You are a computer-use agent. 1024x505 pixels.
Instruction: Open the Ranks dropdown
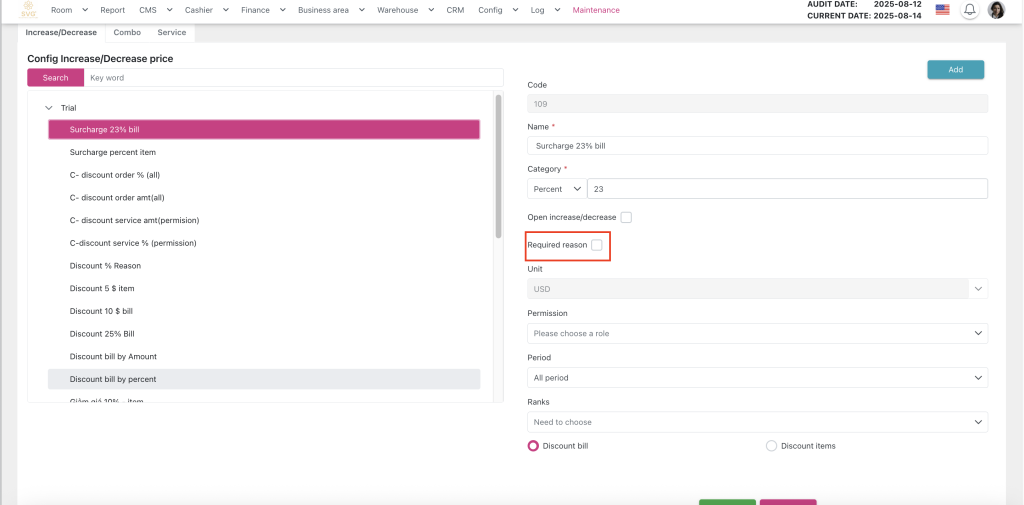[757, 422]
